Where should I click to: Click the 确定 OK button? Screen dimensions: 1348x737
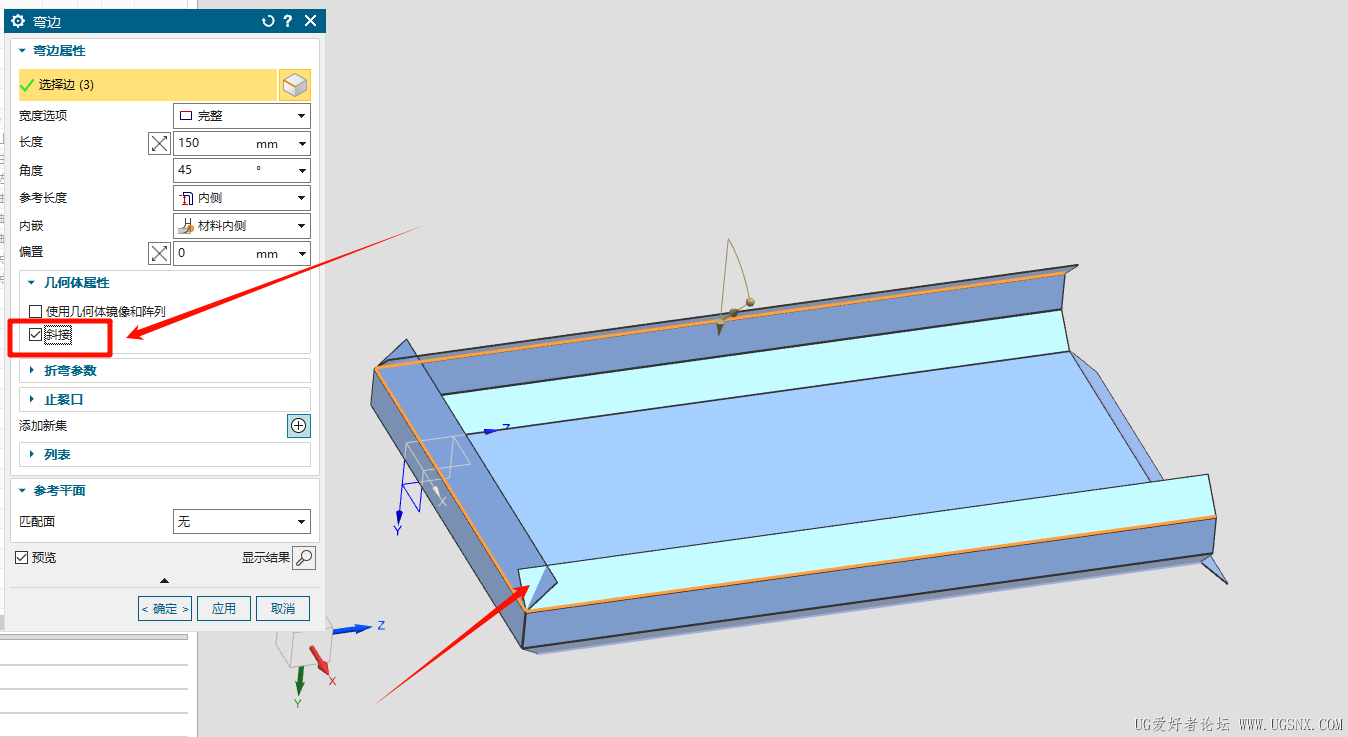(x=165, y=608)
